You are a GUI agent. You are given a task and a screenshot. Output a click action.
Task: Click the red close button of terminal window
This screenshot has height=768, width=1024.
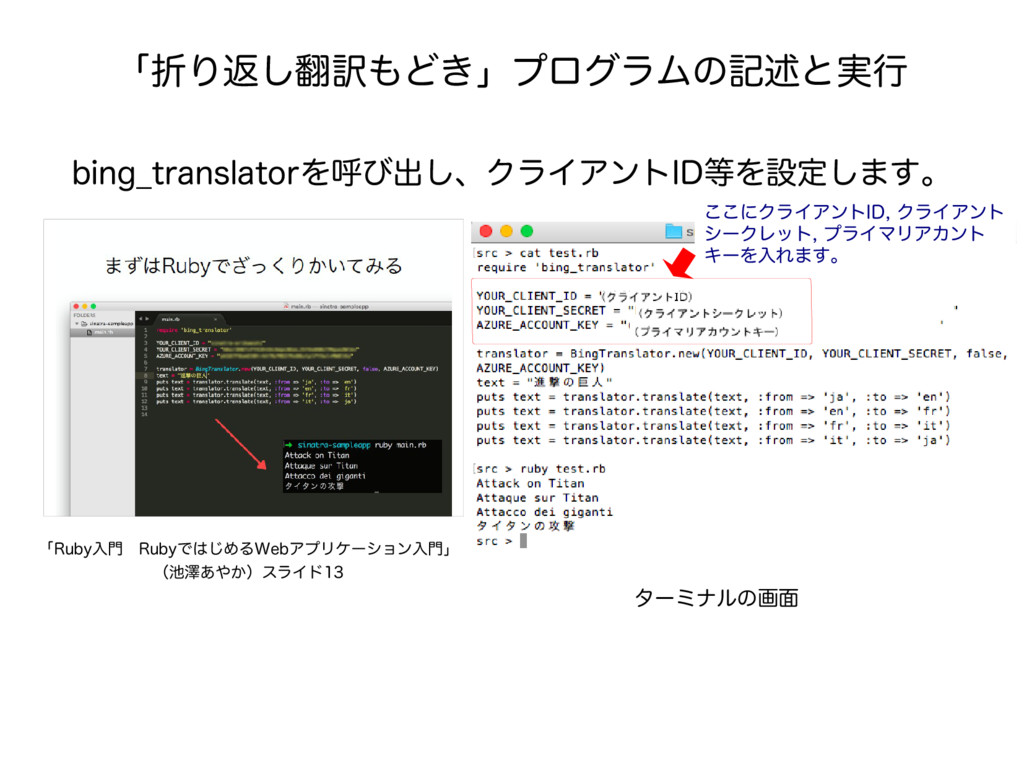pyautogui.click(x=485, y=231)
